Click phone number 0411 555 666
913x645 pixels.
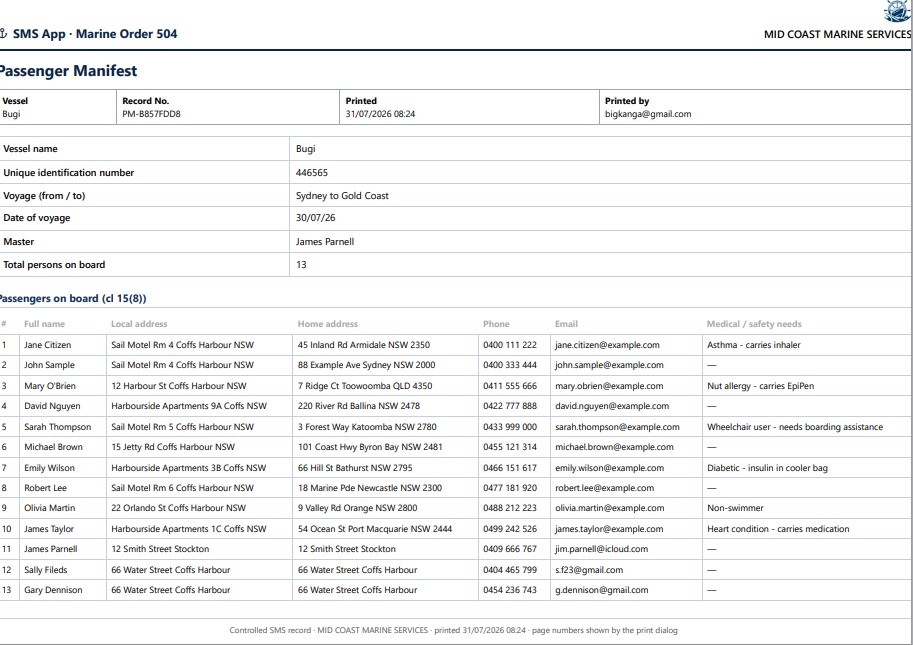click(509, 386)
